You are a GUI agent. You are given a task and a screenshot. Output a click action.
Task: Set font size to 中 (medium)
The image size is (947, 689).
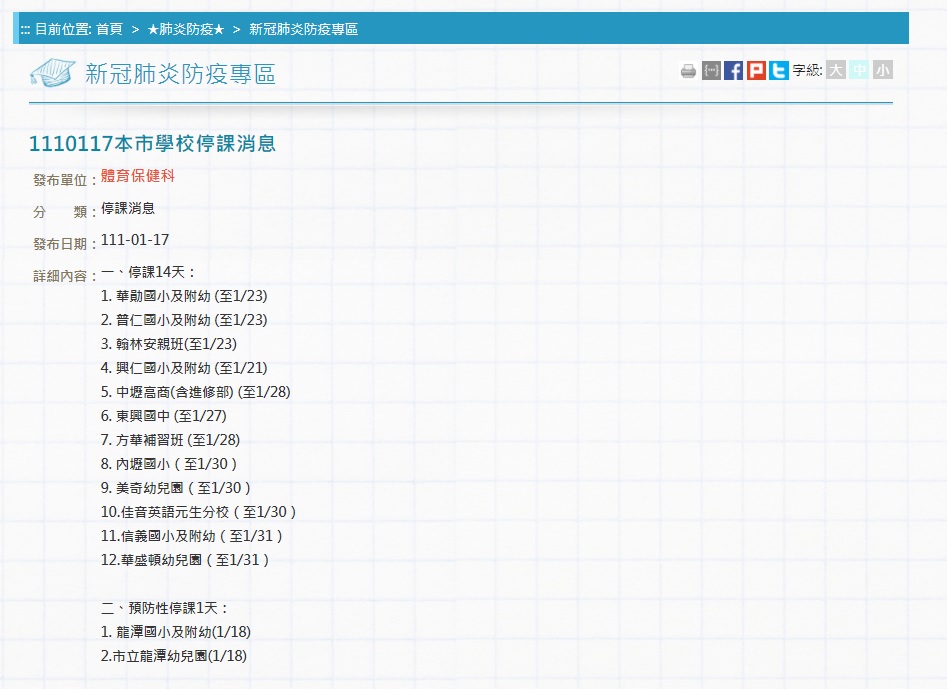click(859, 70)
